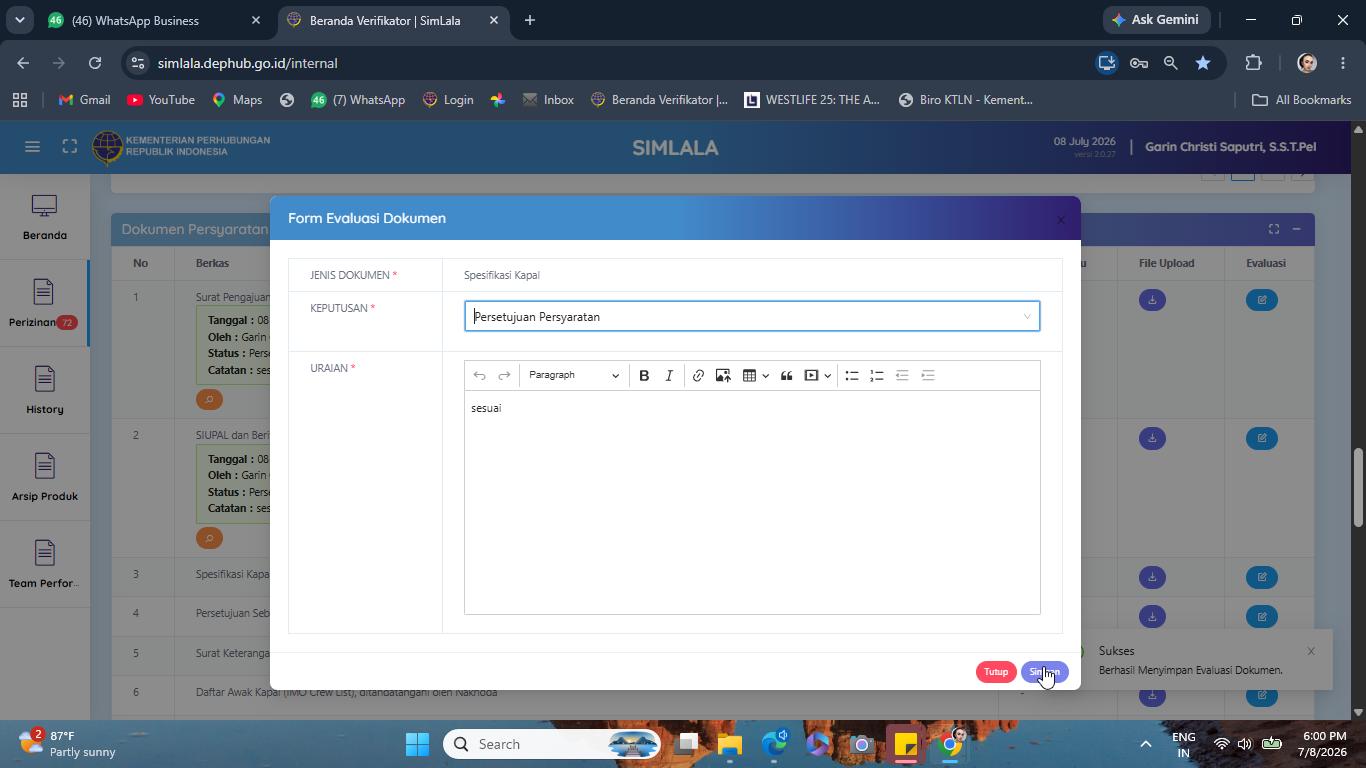Download file for Persetujuan Seb row
Screen dimensions: 1366x768
point(1152,616)
